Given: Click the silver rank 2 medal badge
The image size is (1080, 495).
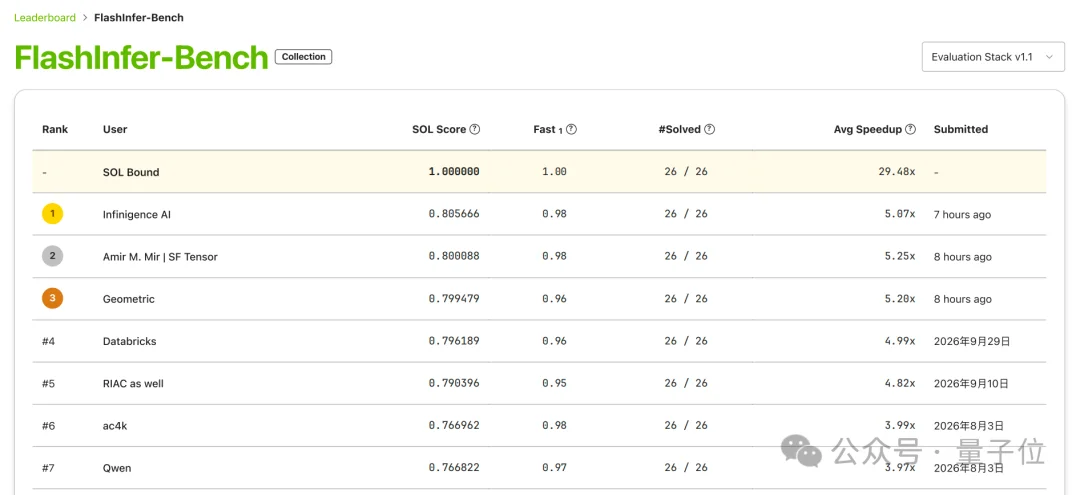Looking at the screenshot, I should [x=52, y=257].
